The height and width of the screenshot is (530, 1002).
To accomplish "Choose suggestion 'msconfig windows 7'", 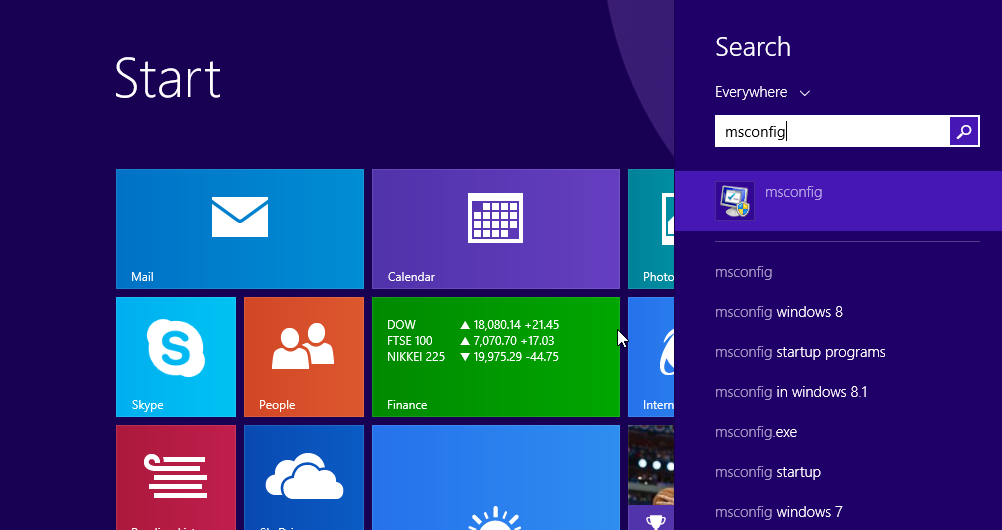I will click(x=778, y=512).
